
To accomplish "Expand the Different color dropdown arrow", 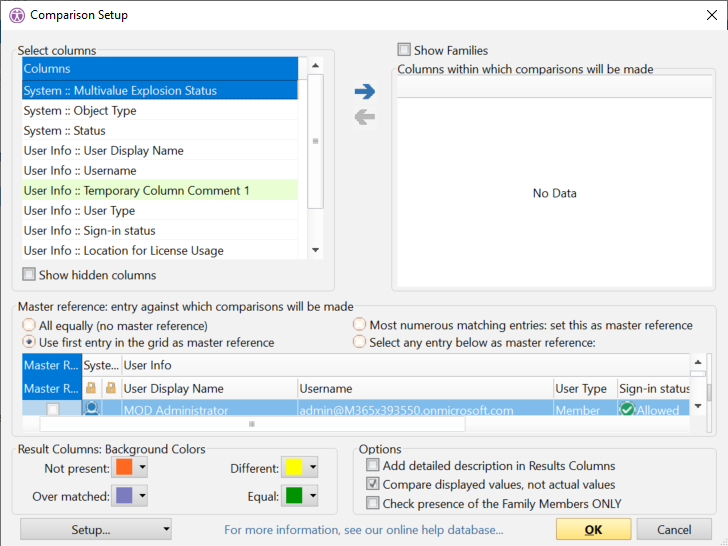I will [x=314, y=468].
